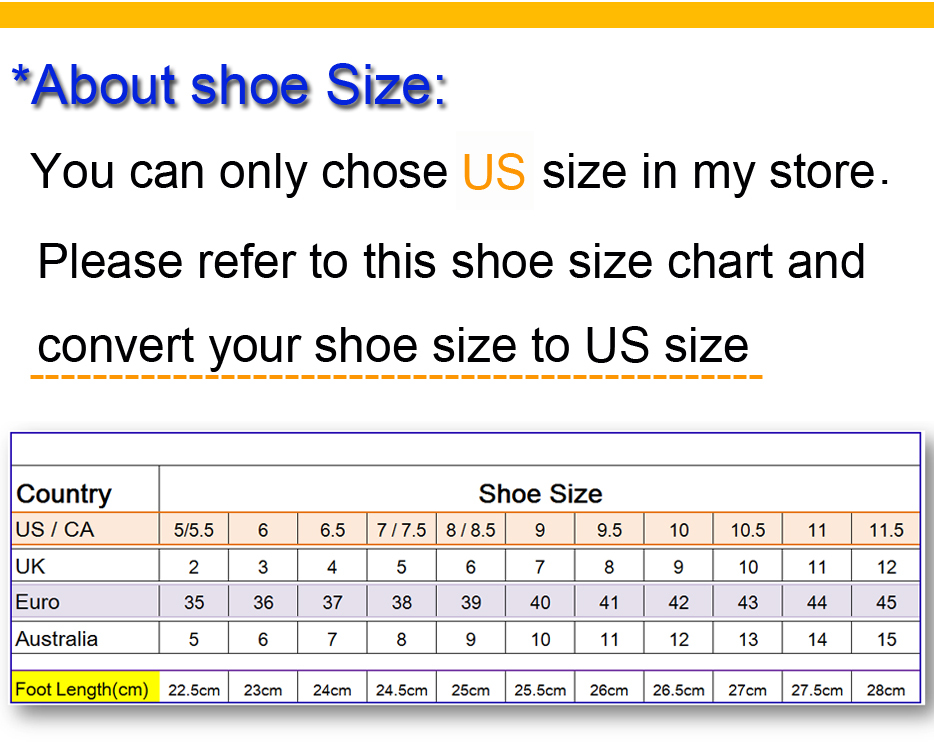Click the yellow banner at the top
The height and width of the screenshot is (744, 934).
(467, 14)
